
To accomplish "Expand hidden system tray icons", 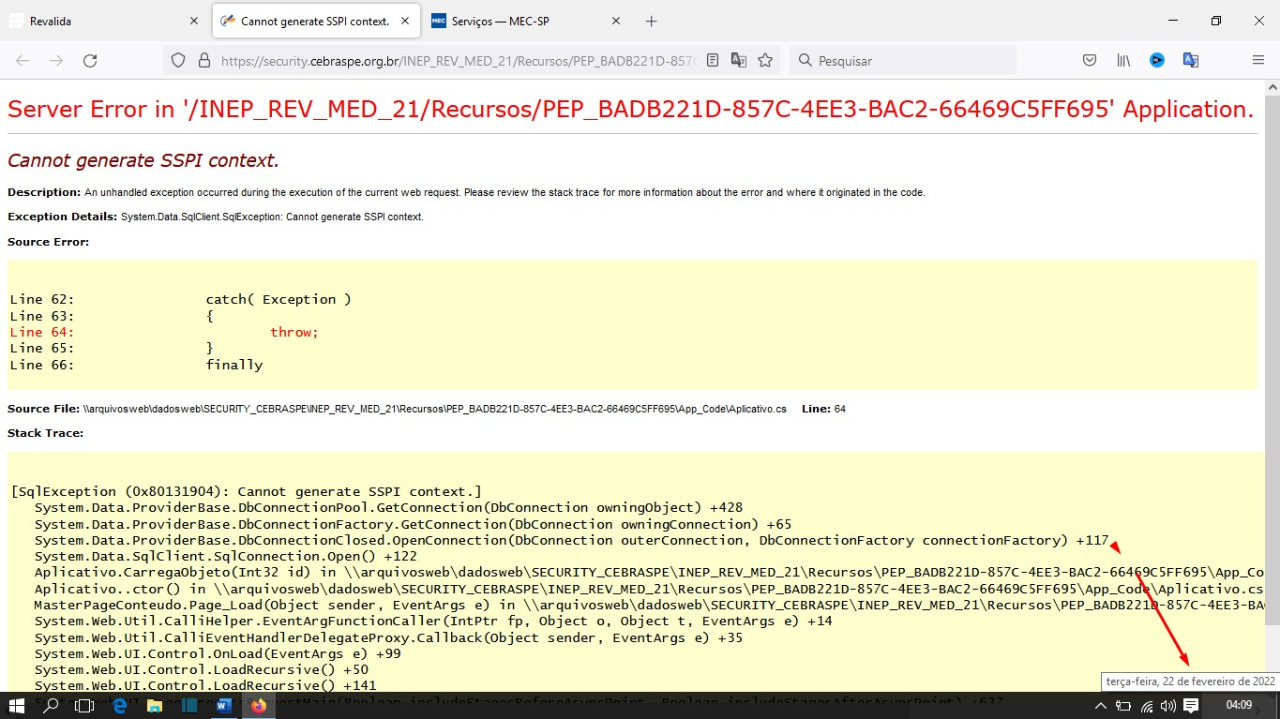I will [1101, 706].
